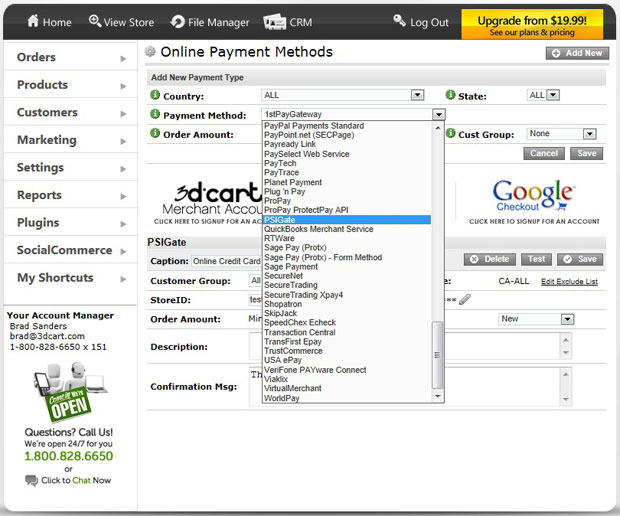Click the Delete button for PSIGate

[x=490, y=259]
